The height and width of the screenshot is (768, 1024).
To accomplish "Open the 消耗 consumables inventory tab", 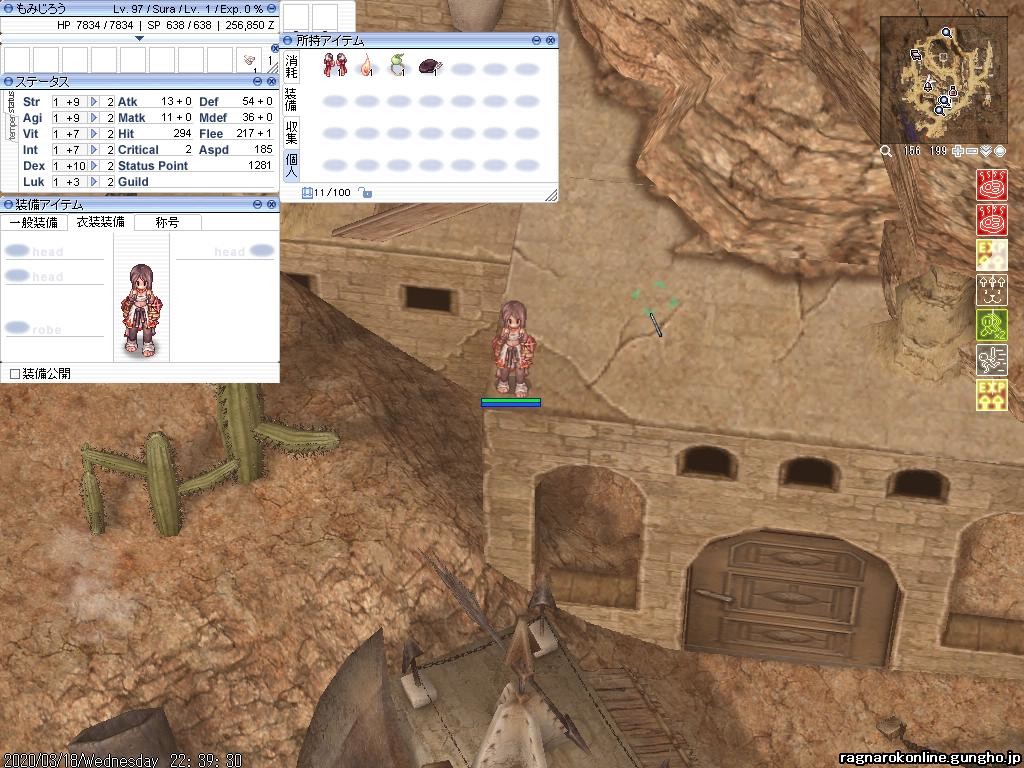I will [291, 66].
